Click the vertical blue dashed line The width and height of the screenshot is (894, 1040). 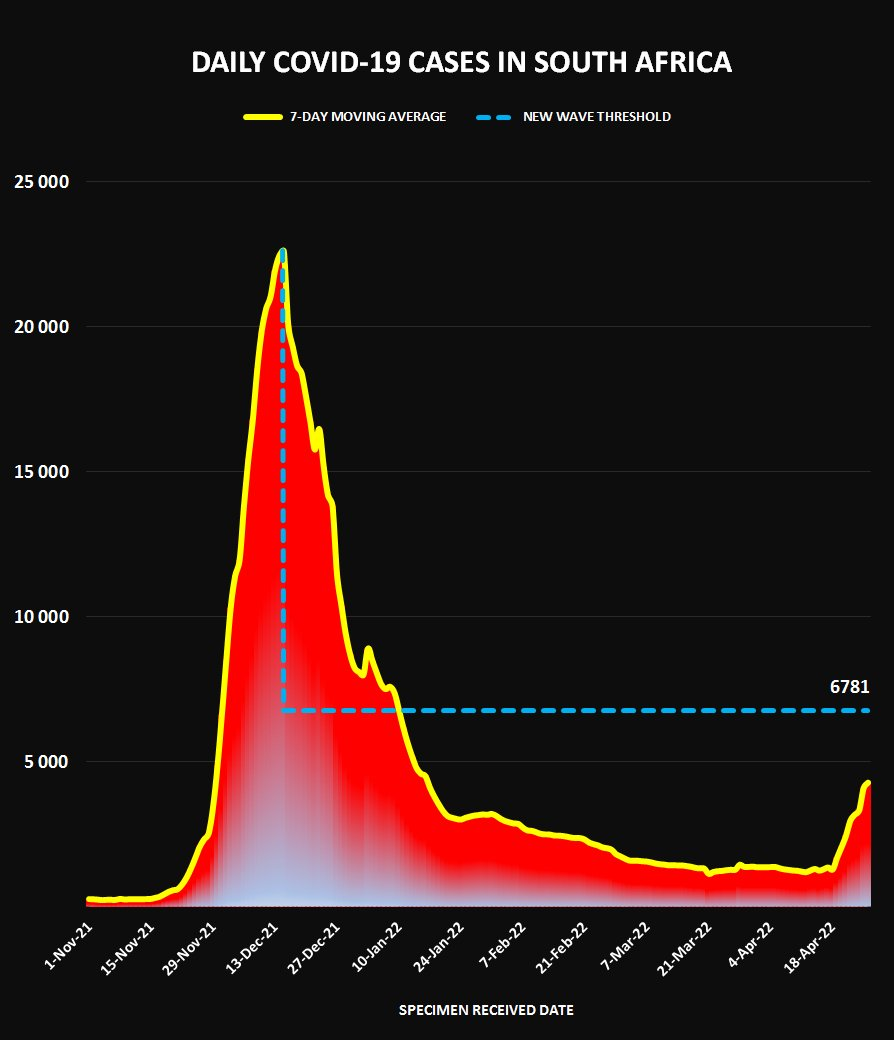[284, 478]
